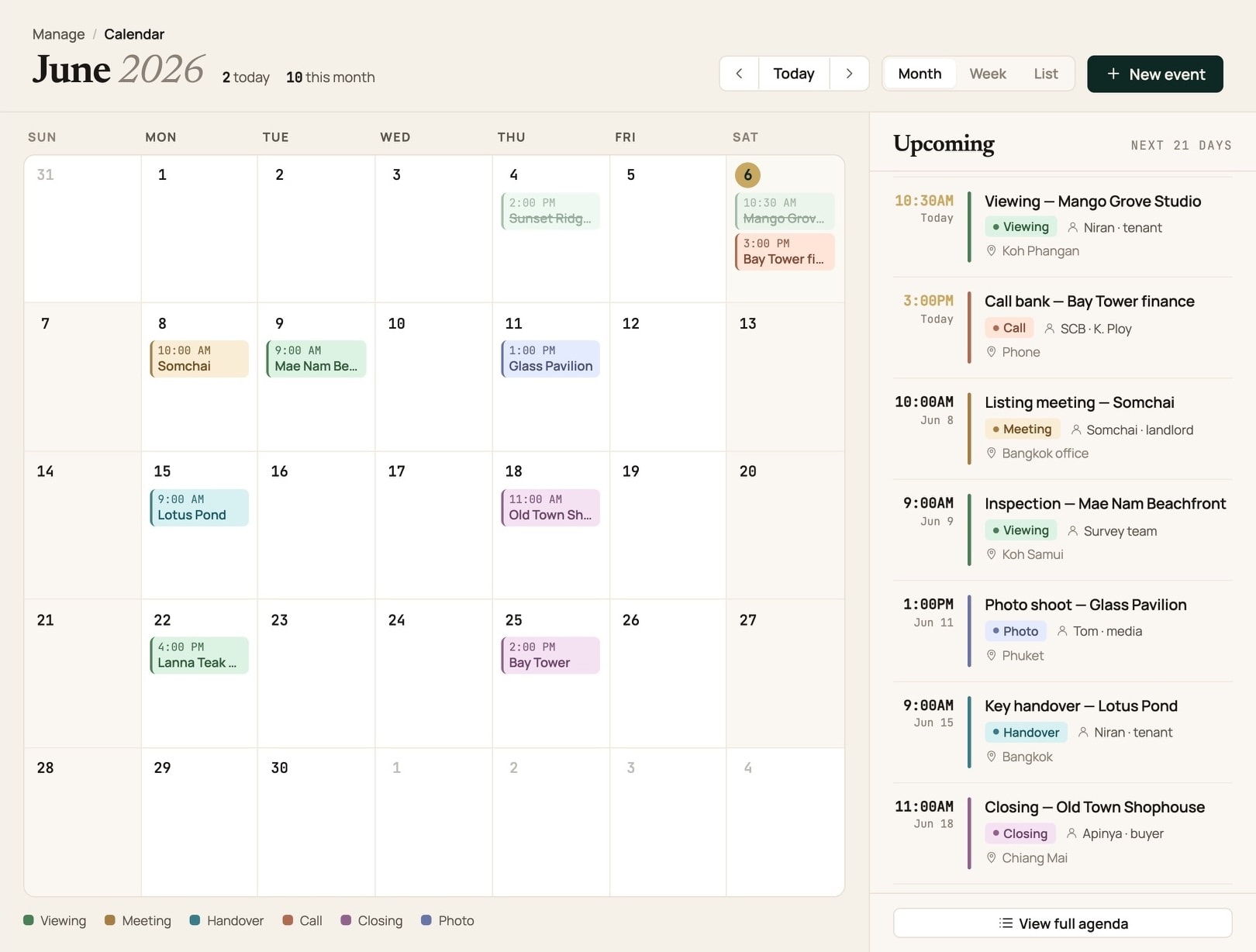
Task: Open upcoming Key handover — Lotus Pond
Action: 1081,705
